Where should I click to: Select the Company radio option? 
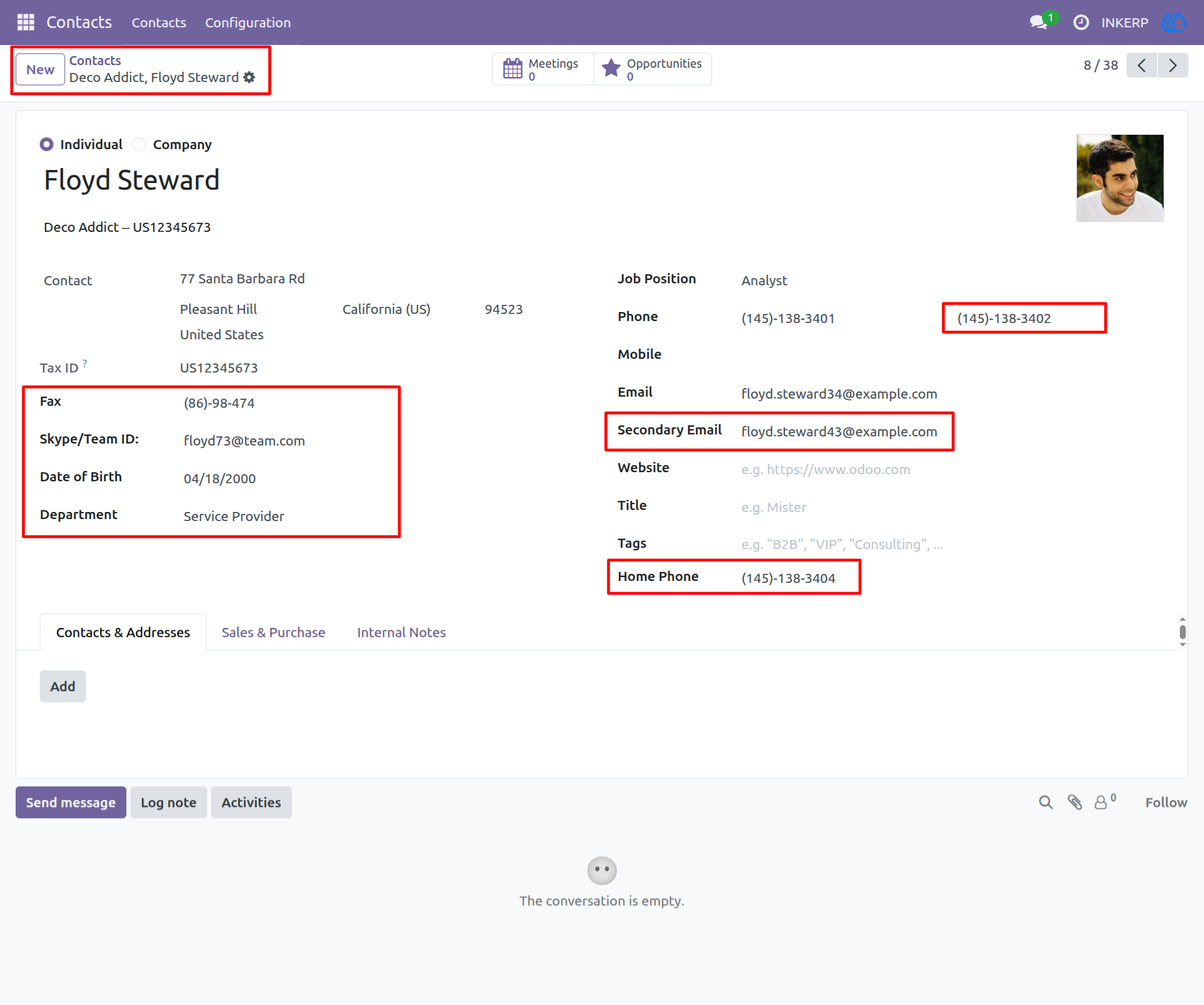pos(139,144)
